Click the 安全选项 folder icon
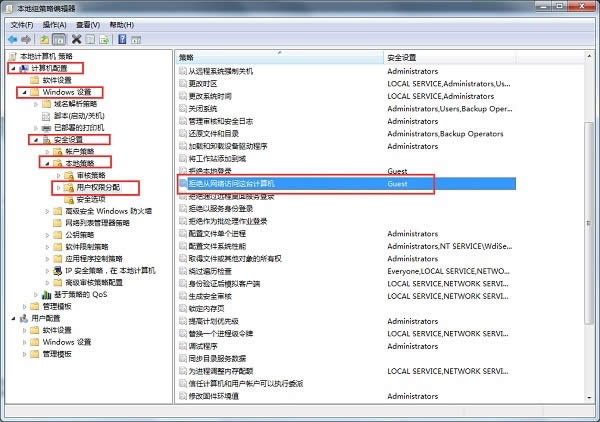This screenshot has height=422, width=600. [69, 199]
